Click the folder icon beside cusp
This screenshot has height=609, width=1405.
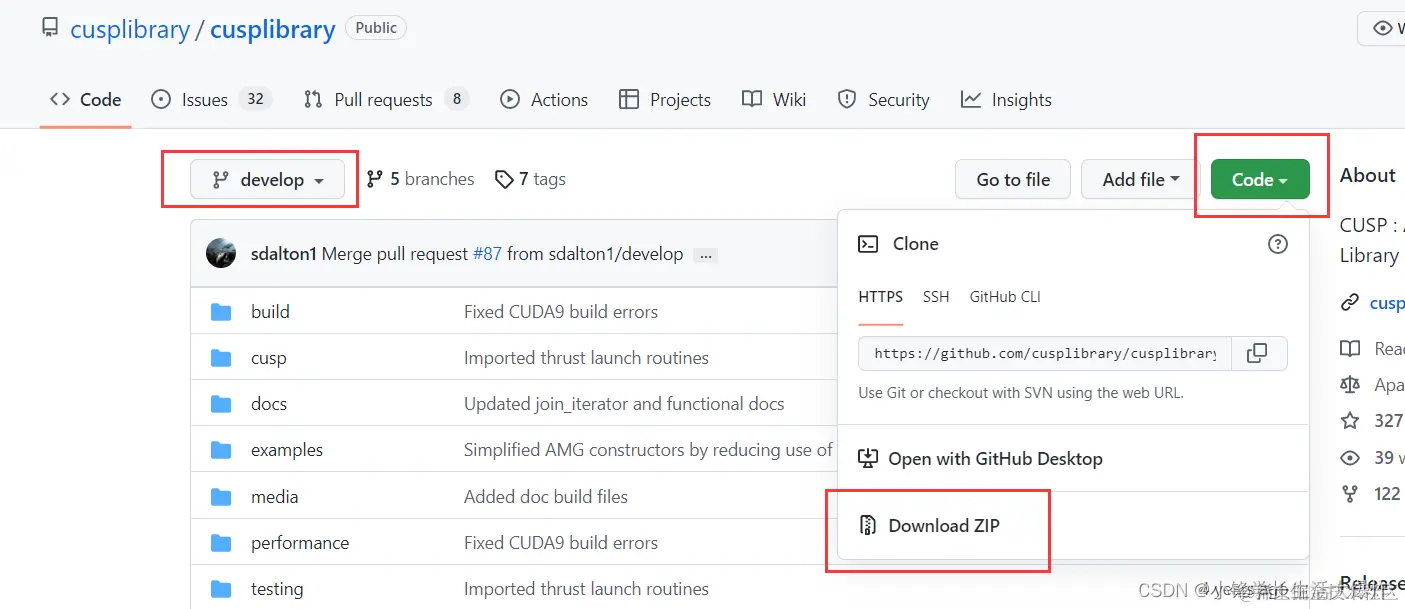221,358
